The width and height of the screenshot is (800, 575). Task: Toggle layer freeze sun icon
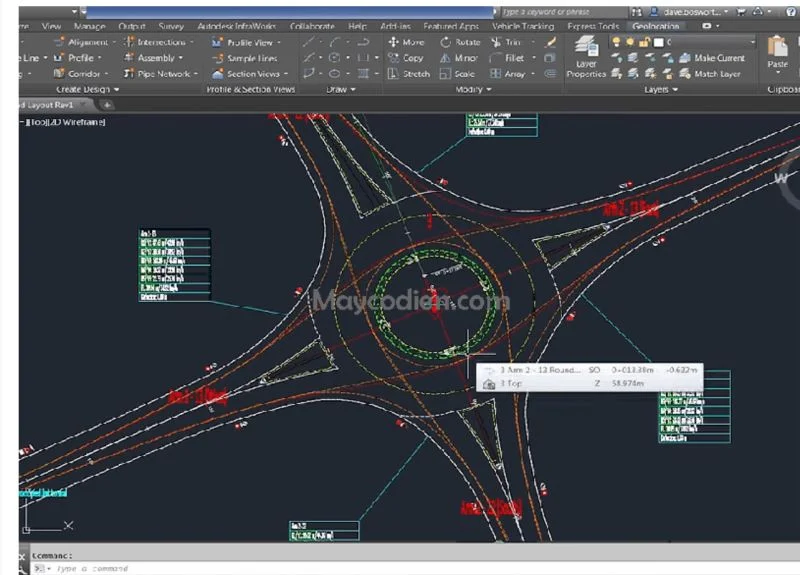click(x=630, y=41)
